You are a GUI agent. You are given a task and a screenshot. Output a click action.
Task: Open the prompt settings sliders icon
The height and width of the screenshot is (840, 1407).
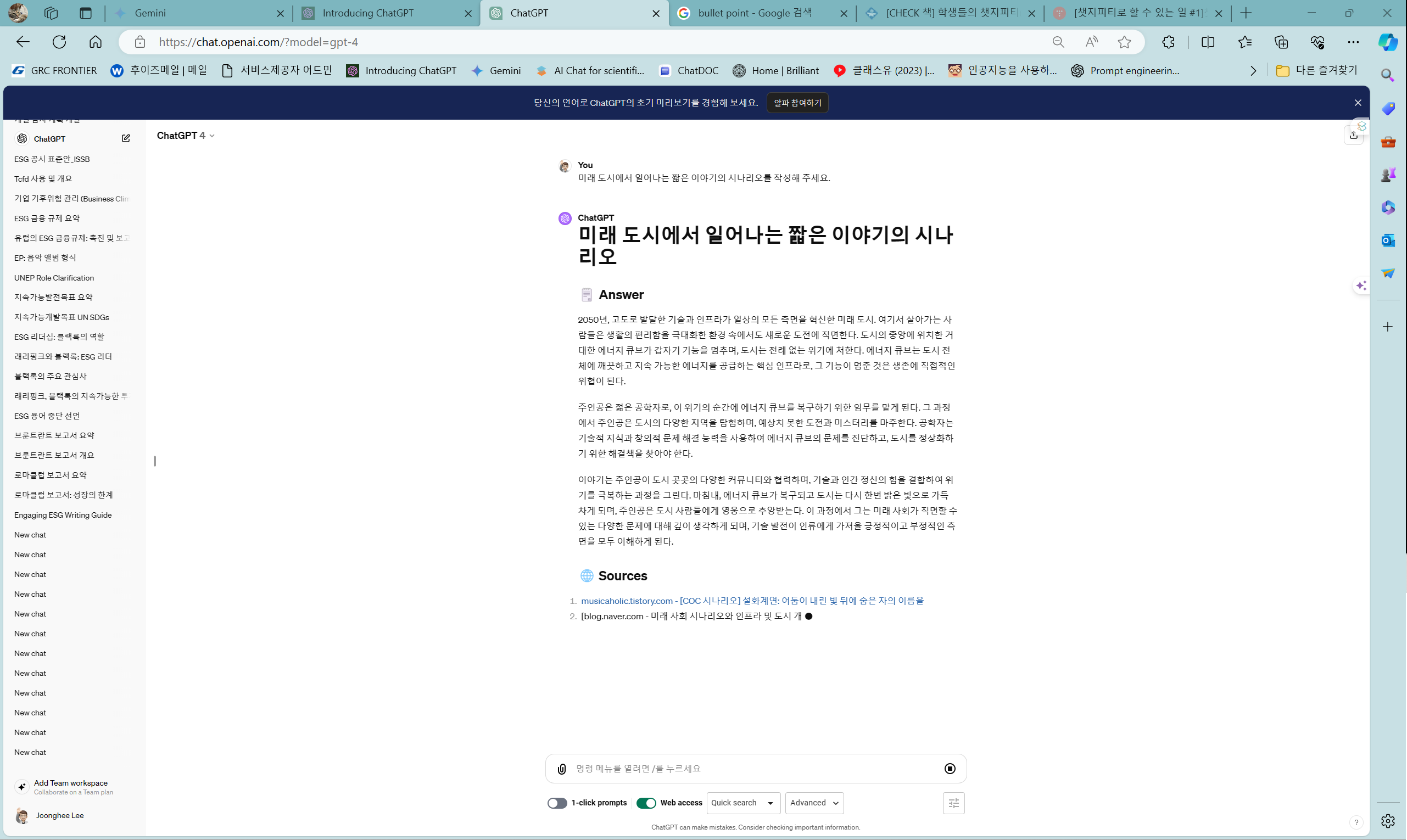tap(953, 803)
